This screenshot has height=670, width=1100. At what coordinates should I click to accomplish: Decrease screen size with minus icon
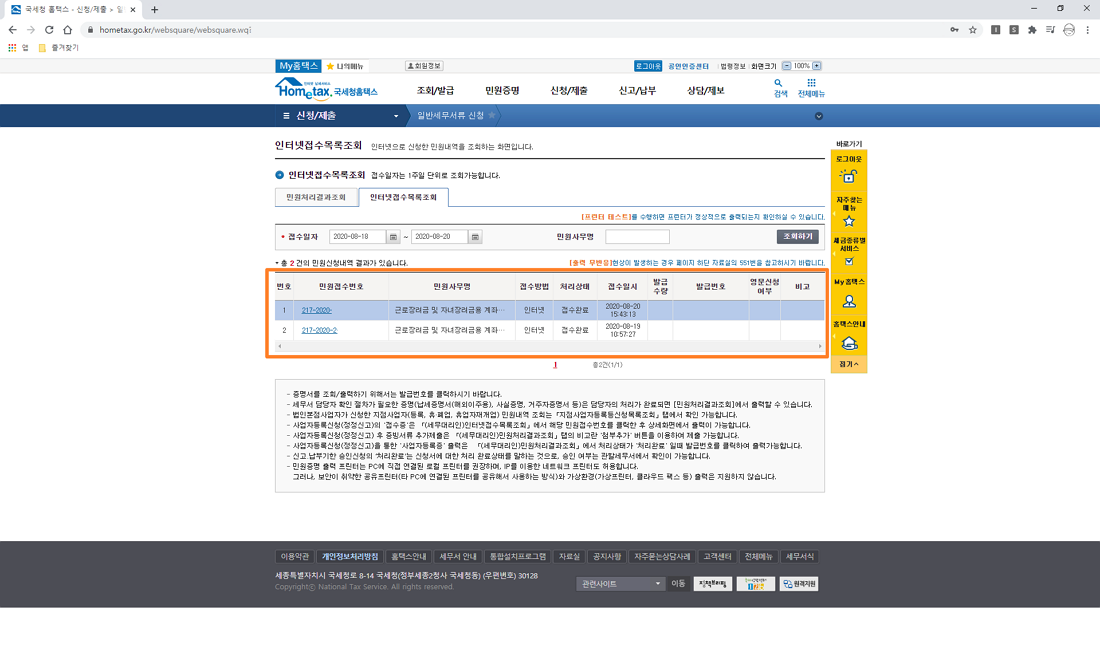(786, 66)
